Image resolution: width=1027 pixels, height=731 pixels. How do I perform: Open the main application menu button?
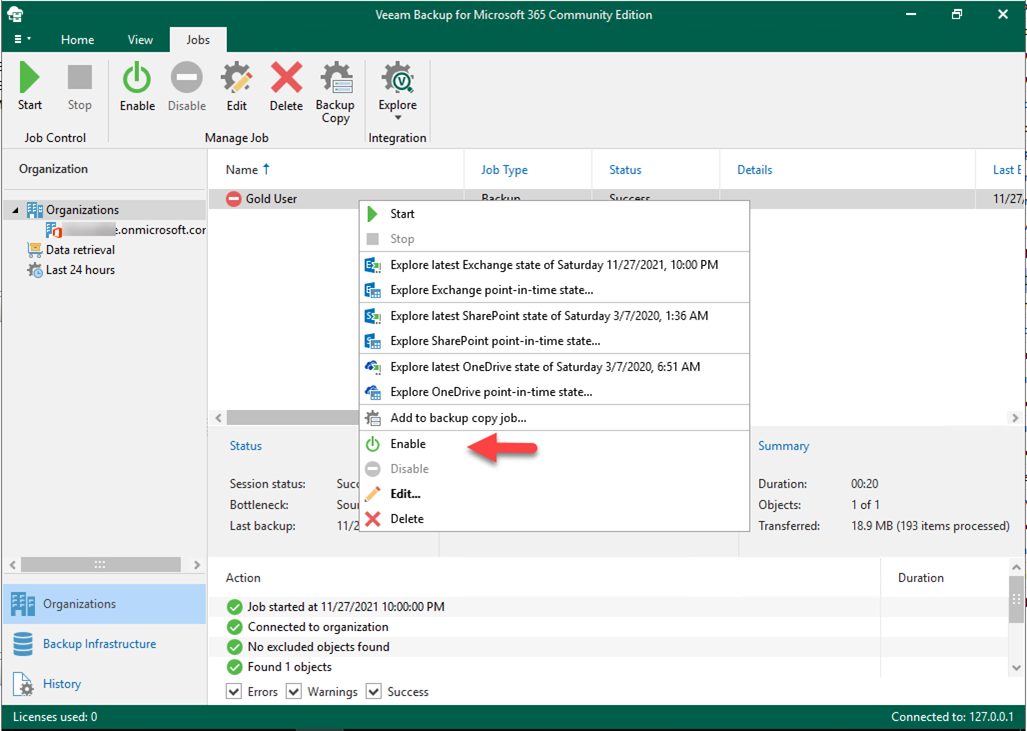[x=21, y=39]
